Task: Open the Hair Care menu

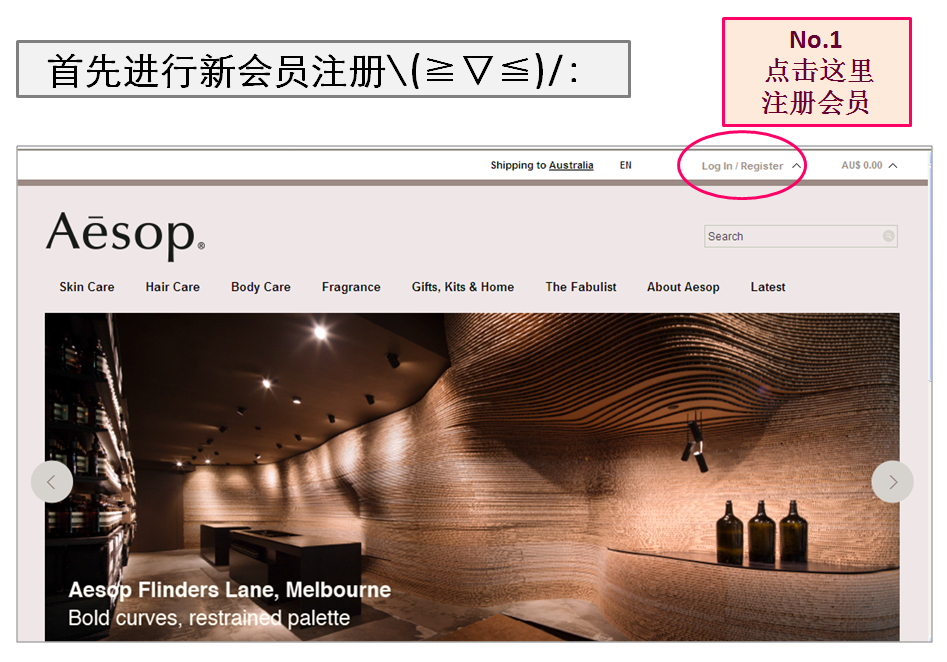Action: [173, 287]
